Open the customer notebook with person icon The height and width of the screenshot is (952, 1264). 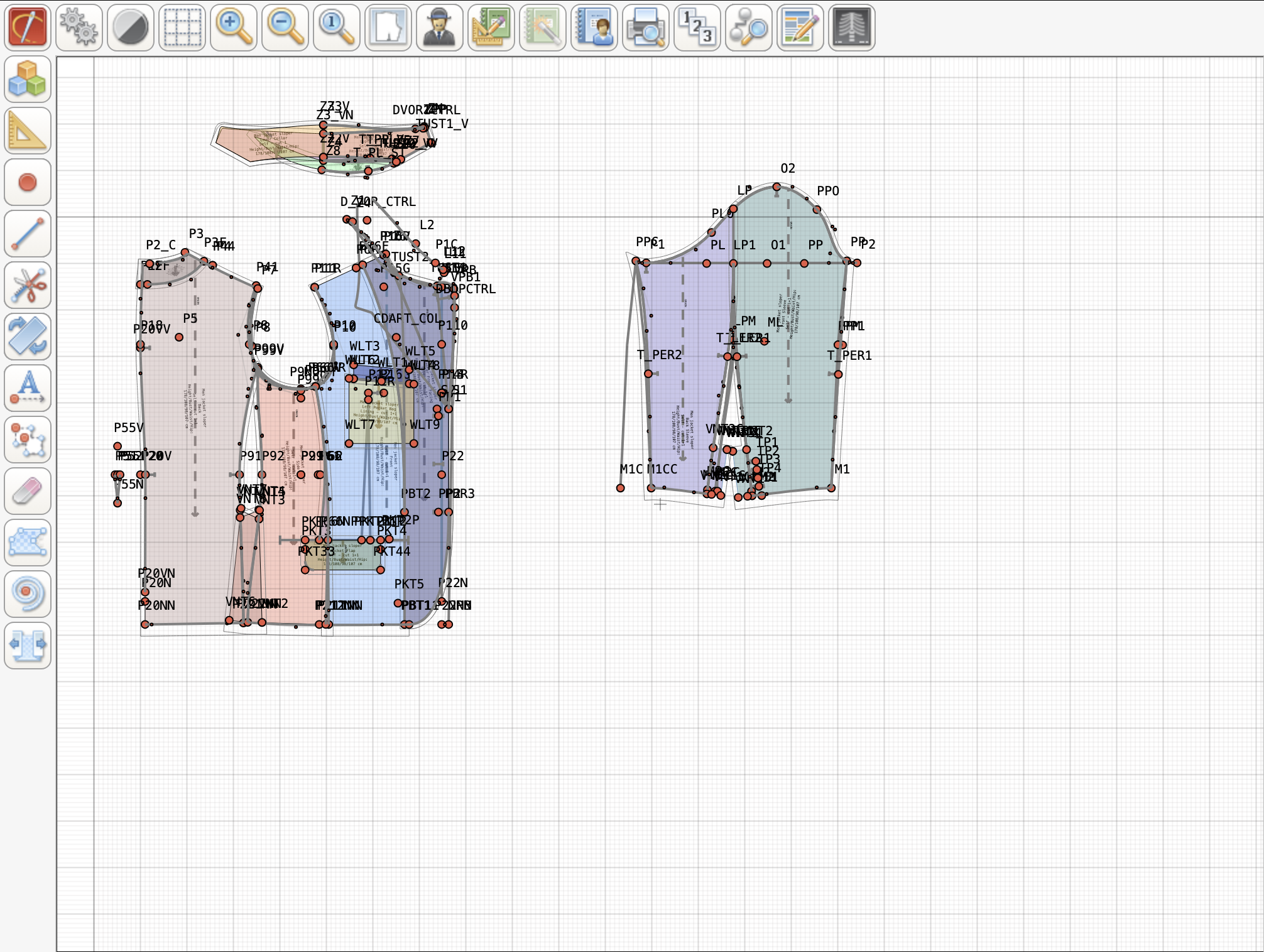(594, 28)
